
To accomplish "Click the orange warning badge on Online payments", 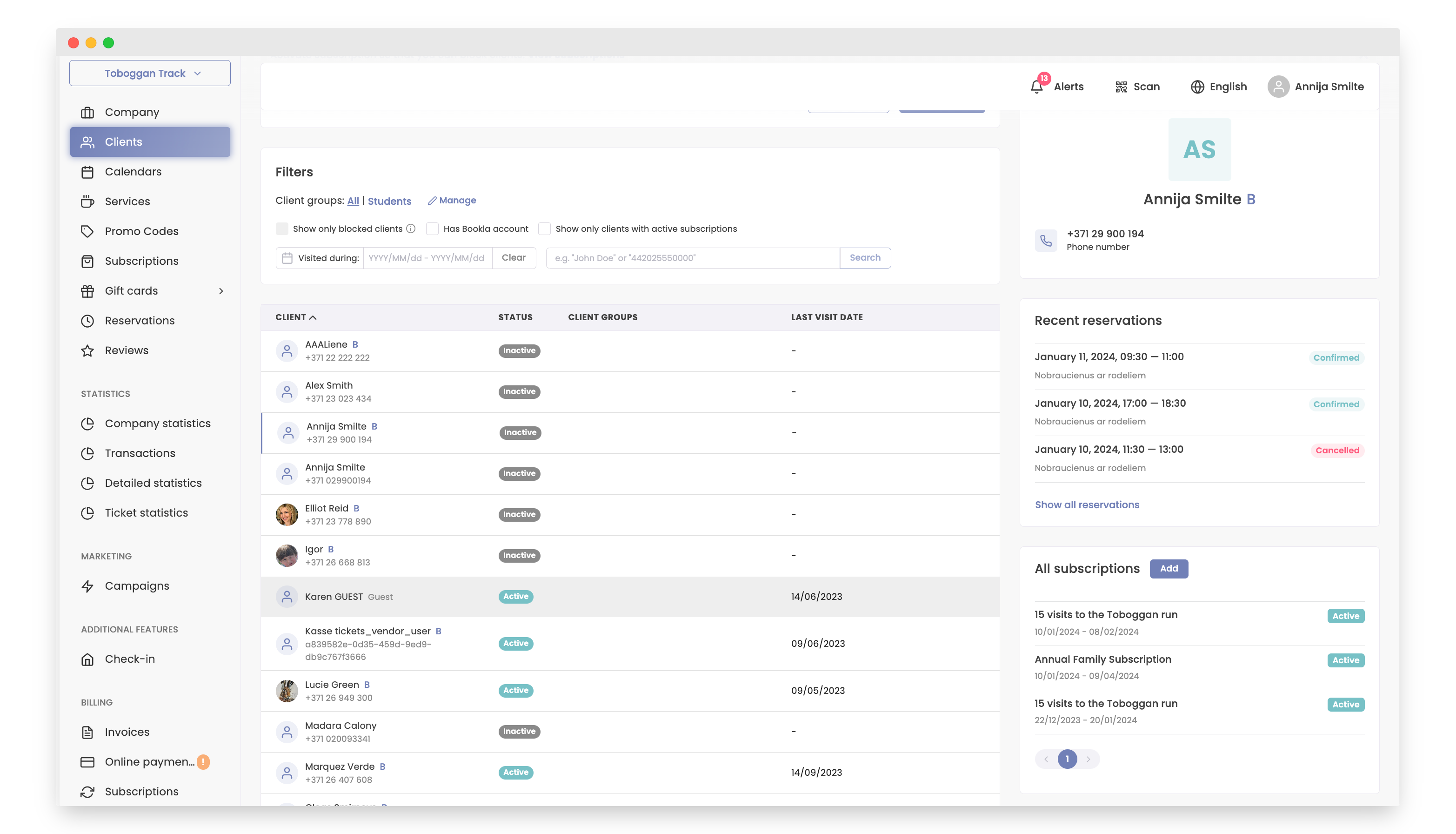I will pyautogui.click(x=203, y=762).
